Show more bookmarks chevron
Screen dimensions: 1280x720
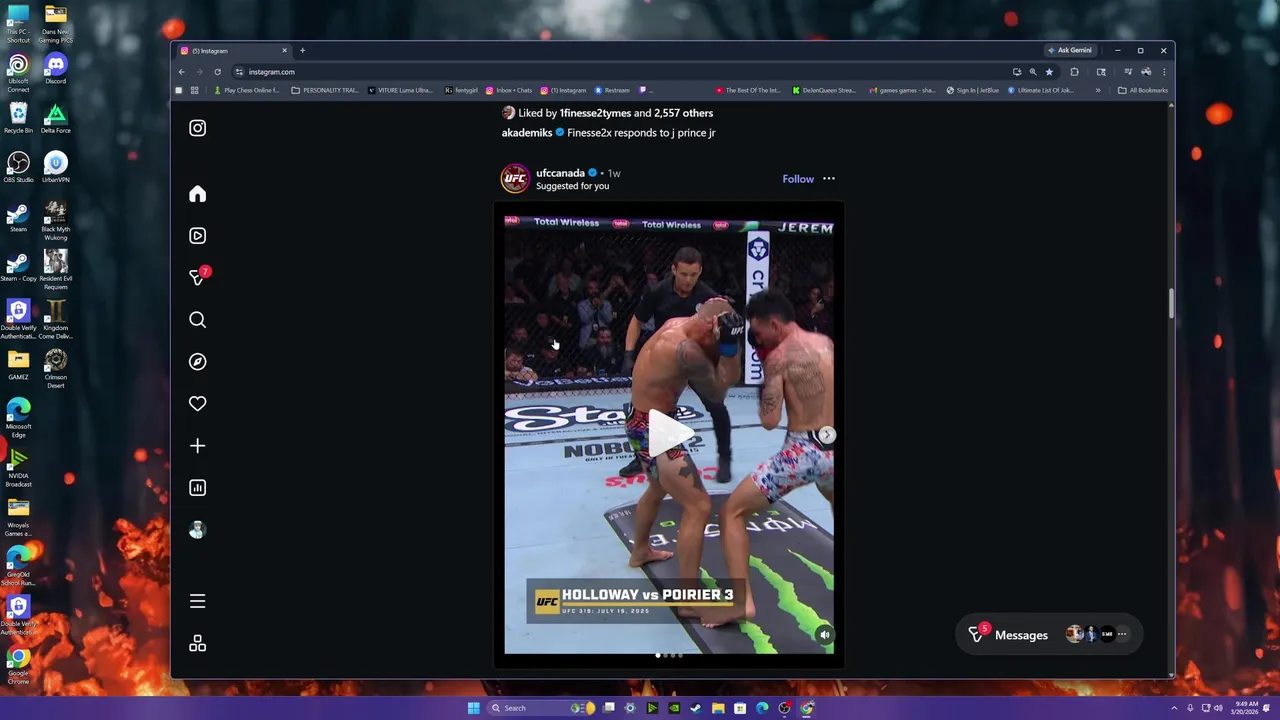pyautogui.click(x=1098, y=90)
